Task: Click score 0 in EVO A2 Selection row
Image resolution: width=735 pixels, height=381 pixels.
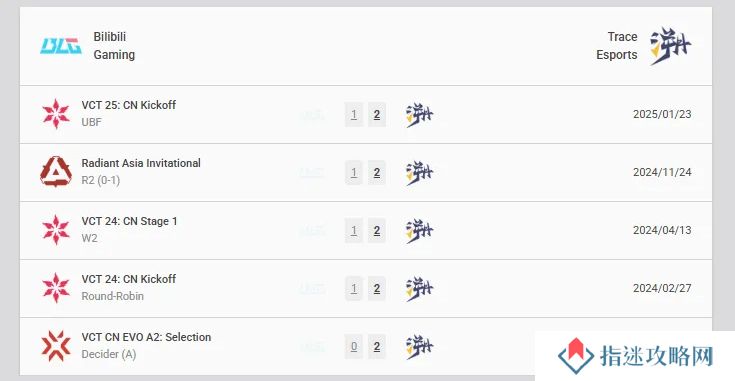Action: (354, 346)
